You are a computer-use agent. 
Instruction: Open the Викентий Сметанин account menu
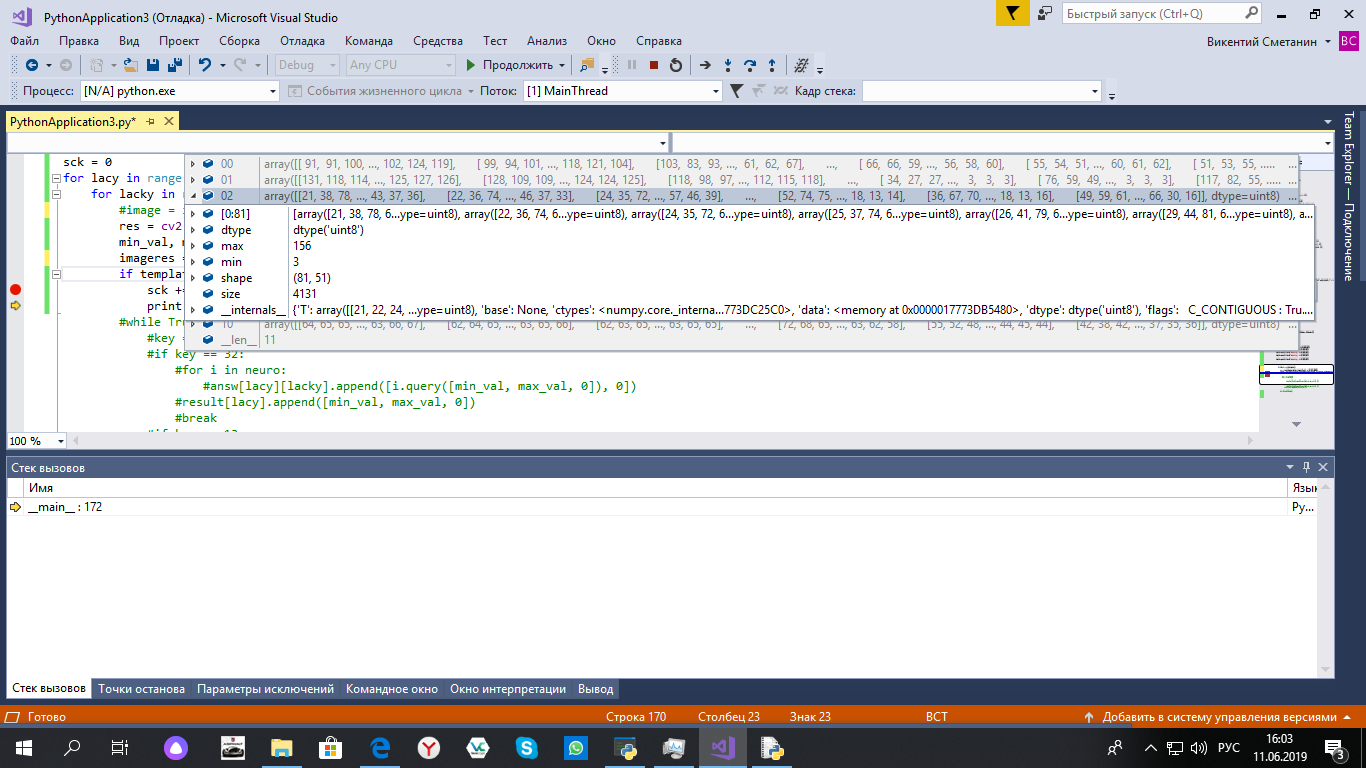[x=1268, y=41]
